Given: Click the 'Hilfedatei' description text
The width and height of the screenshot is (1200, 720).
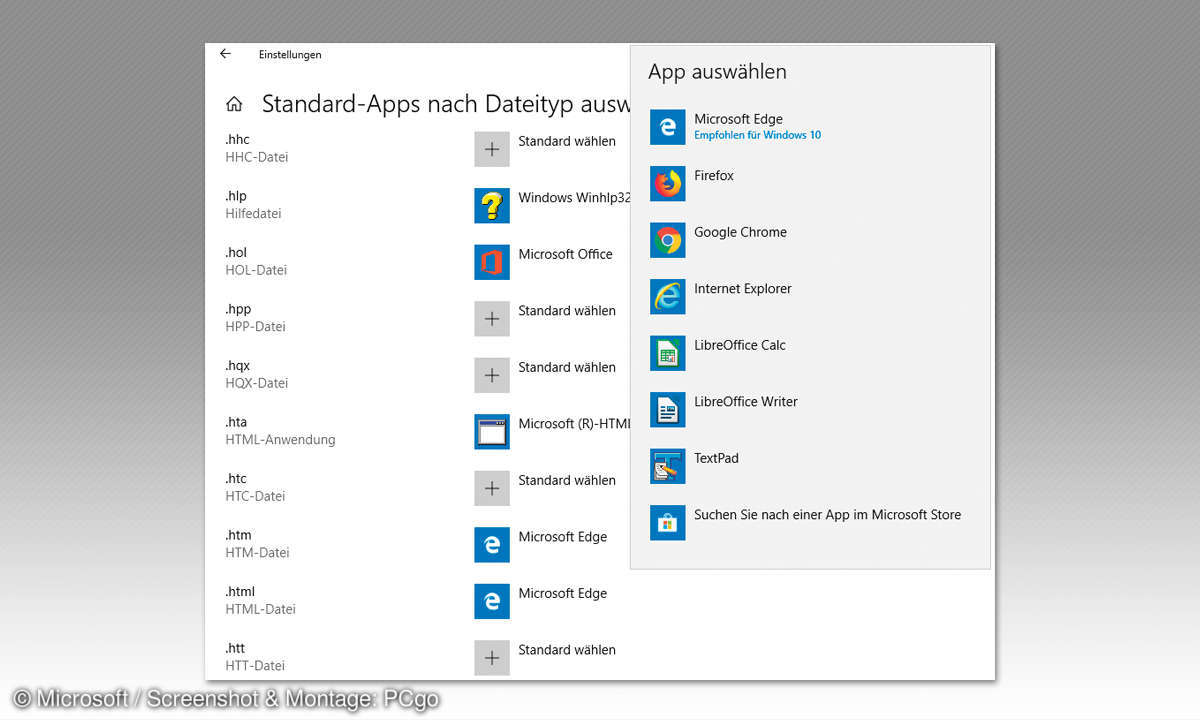Looking at the screenshot, I should (253, 214).
